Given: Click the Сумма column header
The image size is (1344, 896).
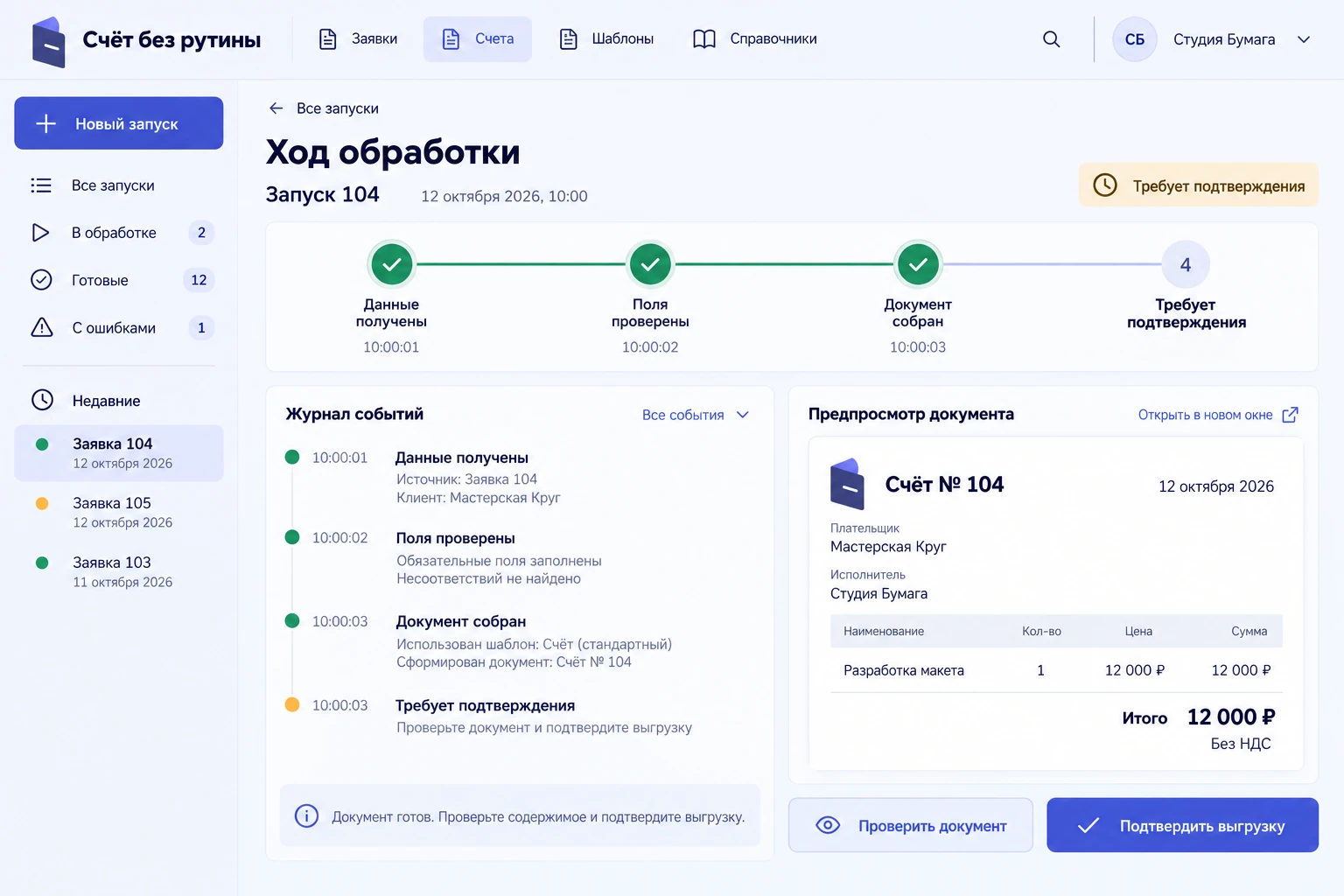Looking at the screenshot, I should point(1249,631).
